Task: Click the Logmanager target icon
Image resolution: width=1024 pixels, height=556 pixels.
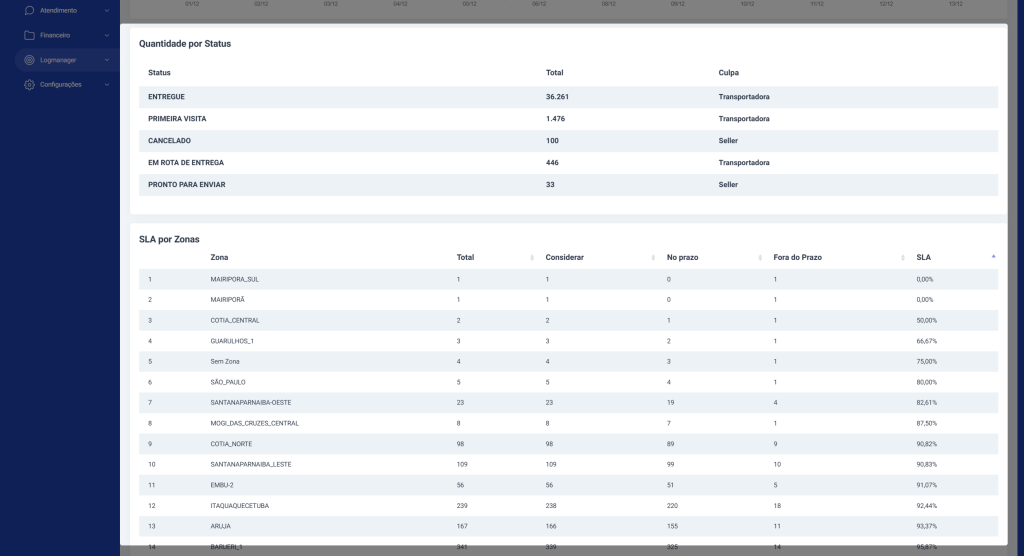Action: tap(29, 60)
